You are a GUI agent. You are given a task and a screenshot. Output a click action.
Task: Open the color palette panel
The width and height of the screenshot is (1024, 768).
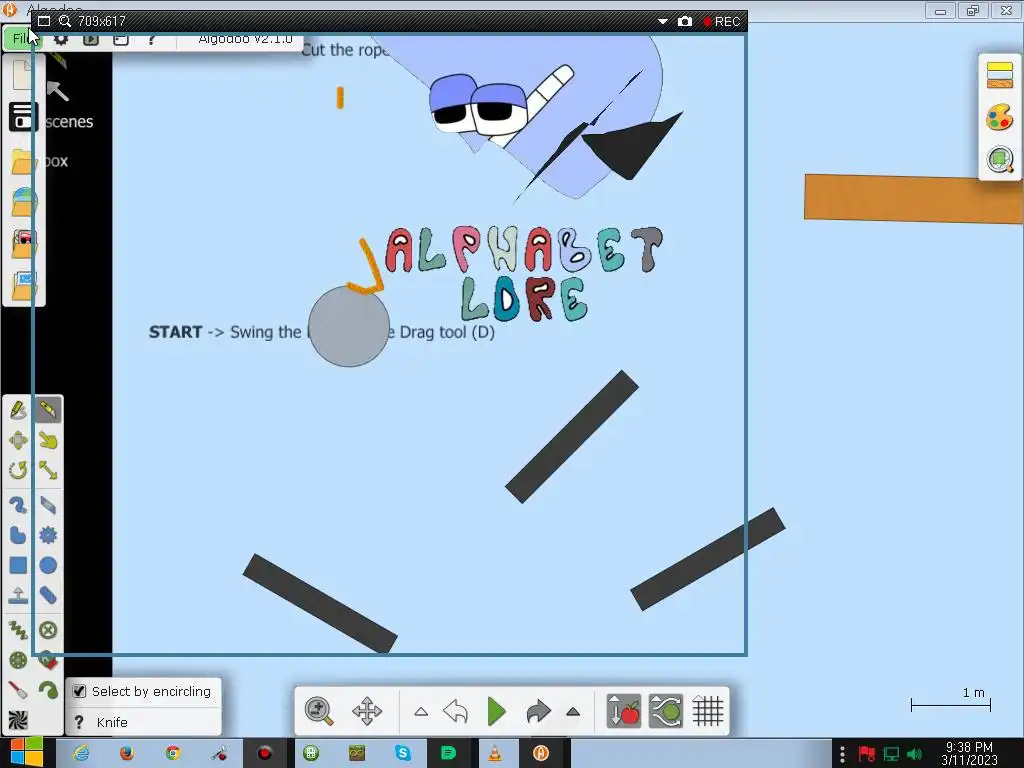pos(999,118)
